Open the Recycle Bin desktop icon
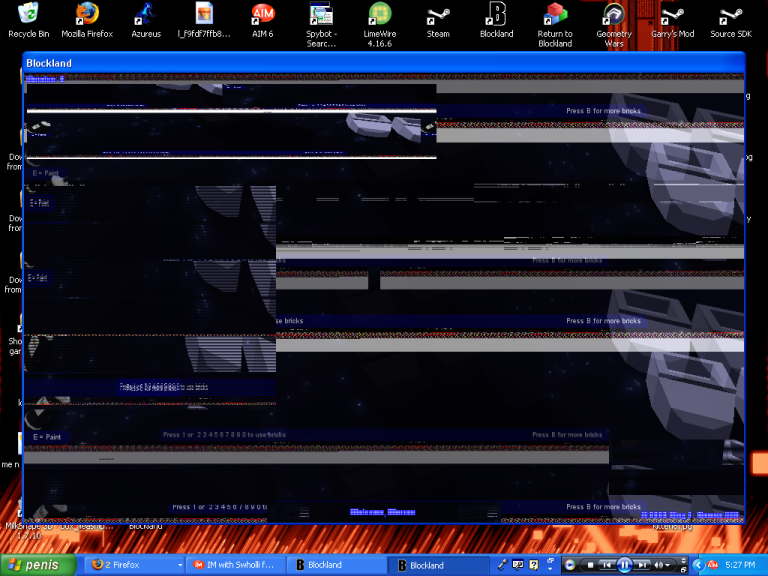768x576 pixels. click(x=28, y=21)
